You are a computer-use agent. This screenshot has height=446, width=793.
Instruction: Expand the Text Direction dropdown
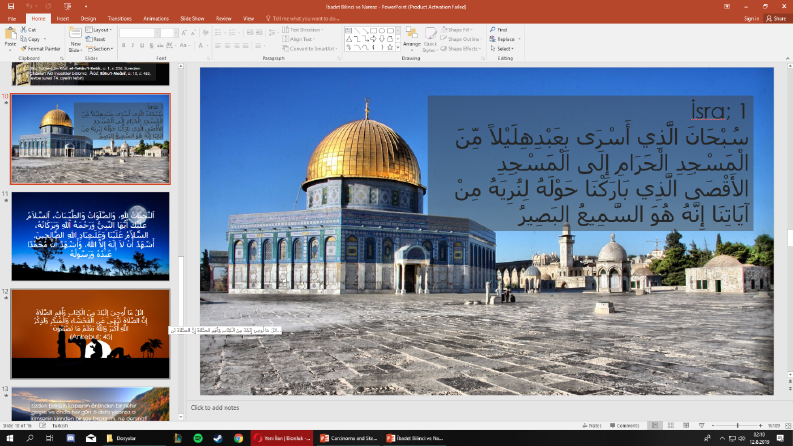(302, 30)
